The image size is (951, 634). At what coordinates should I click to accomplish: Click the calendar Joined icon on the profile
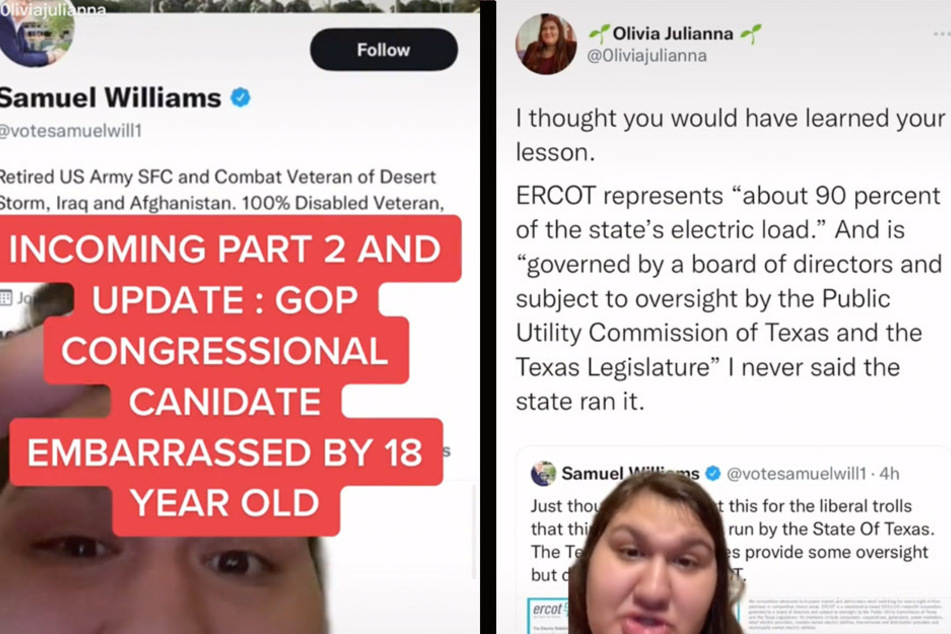click(5, 297)
